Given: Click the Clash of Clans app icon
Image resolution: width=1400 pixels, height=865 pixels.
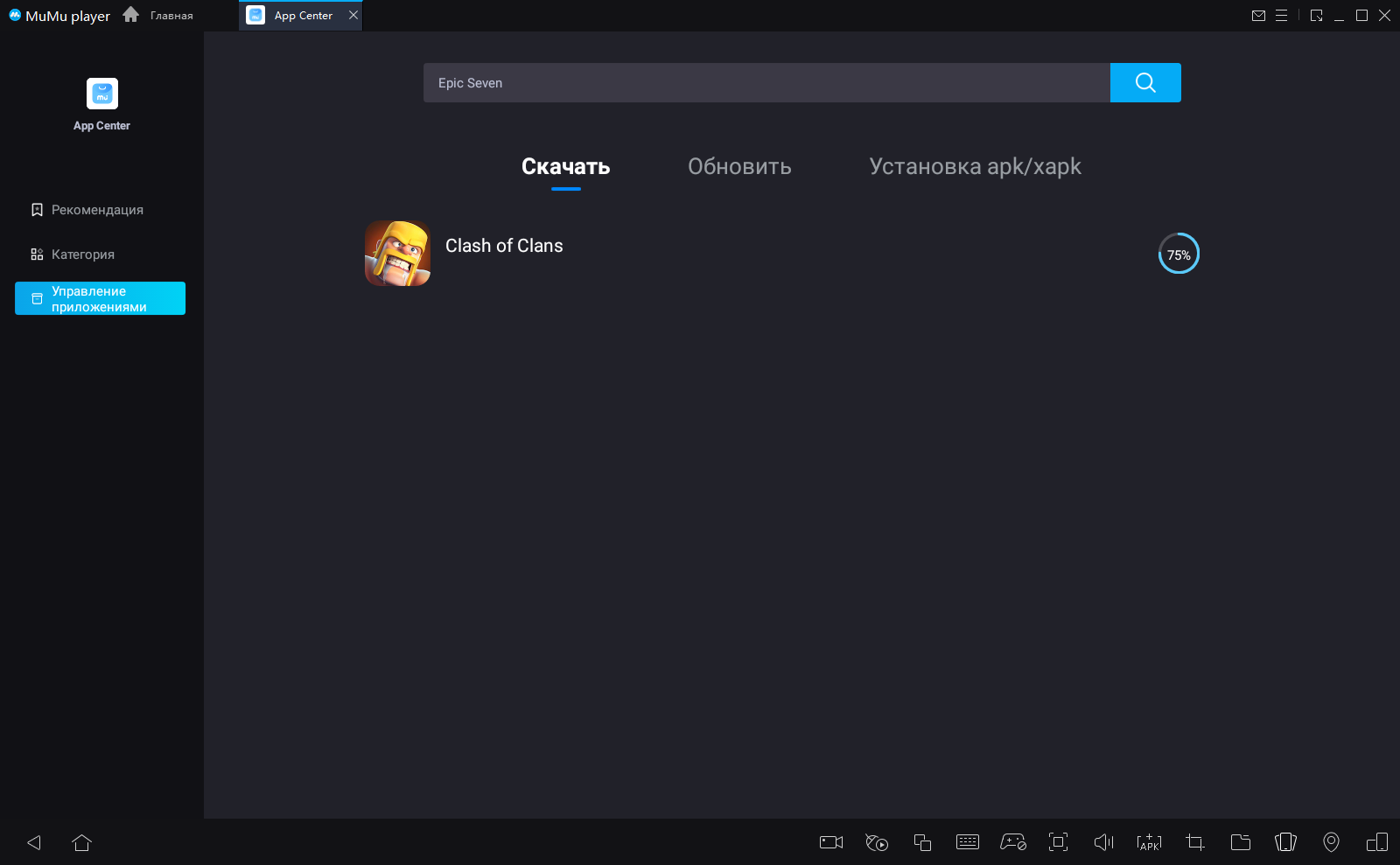Looking at the screenshot, I should pyautogui.click(x=397, y=254).
